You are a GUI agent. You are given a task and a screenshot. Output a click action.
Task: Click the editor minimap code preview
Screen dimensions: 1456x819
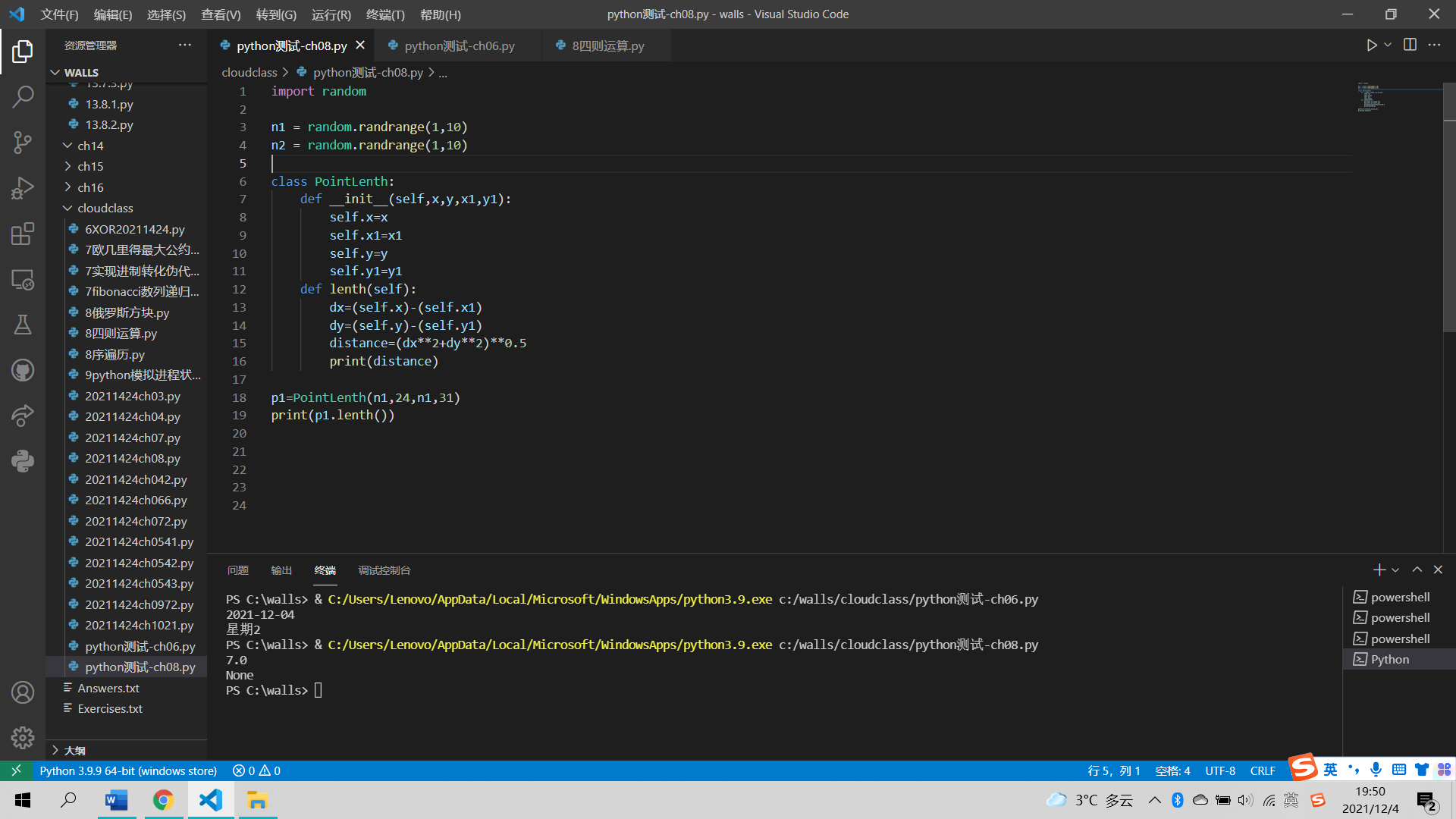pos(1371,99)
